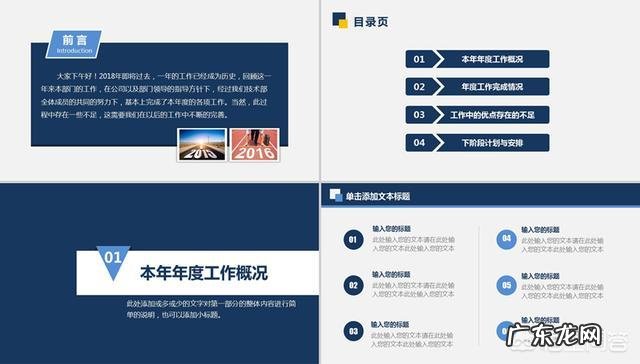640x364 pixels.
Task: Click the light blue 05 circle
Action: 506,285
